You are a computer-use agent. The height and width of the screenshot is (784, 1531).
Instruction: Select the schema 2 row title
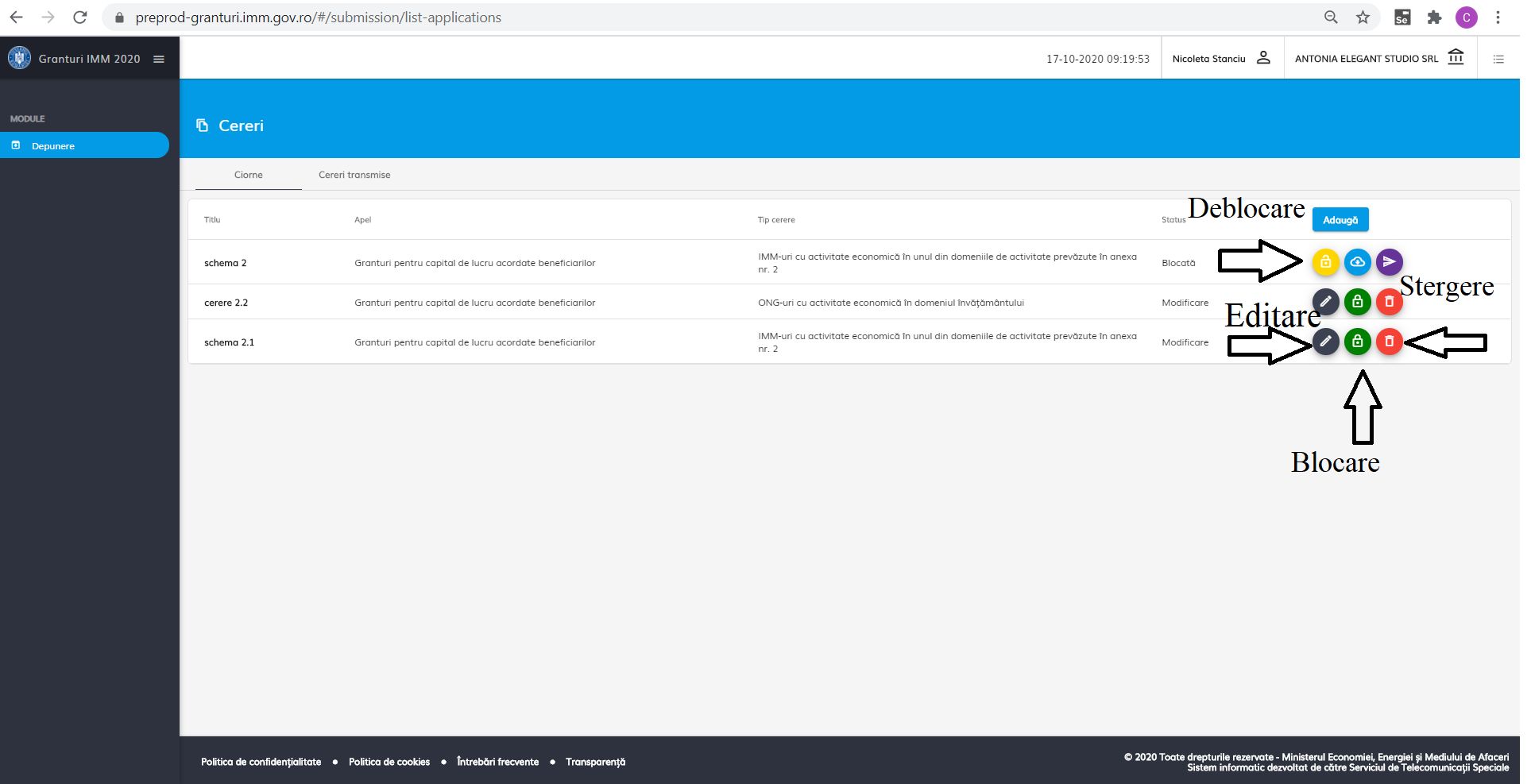pos(225,263)
